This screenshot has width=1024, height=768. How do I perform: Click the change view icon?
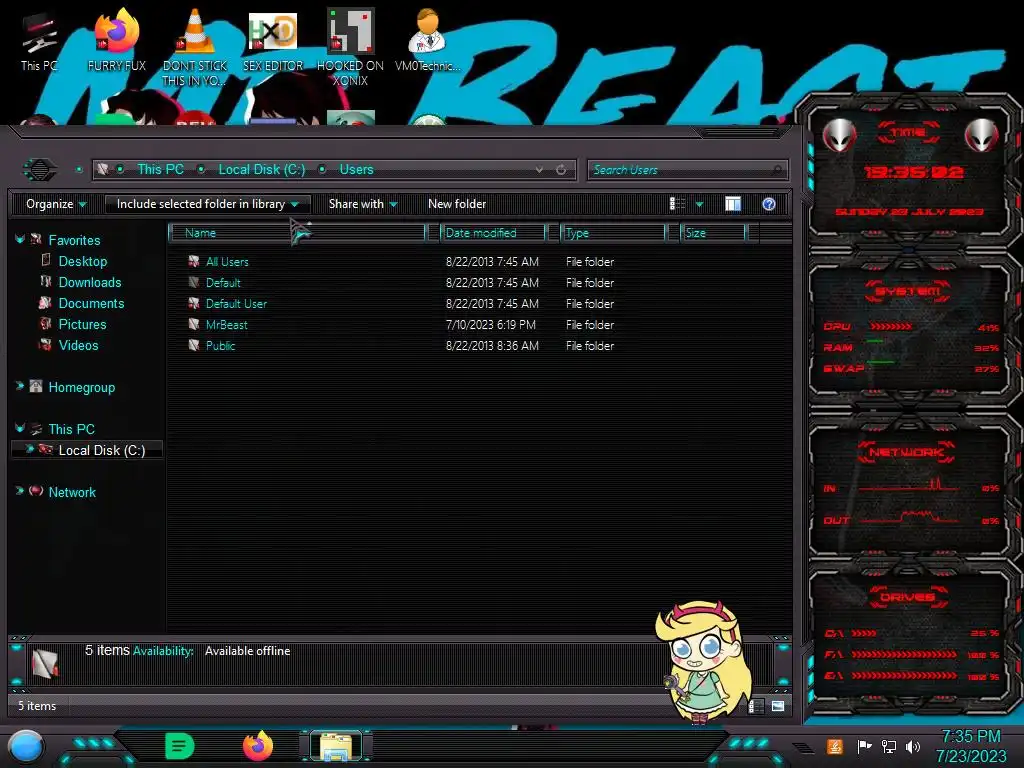click(677, 204)
